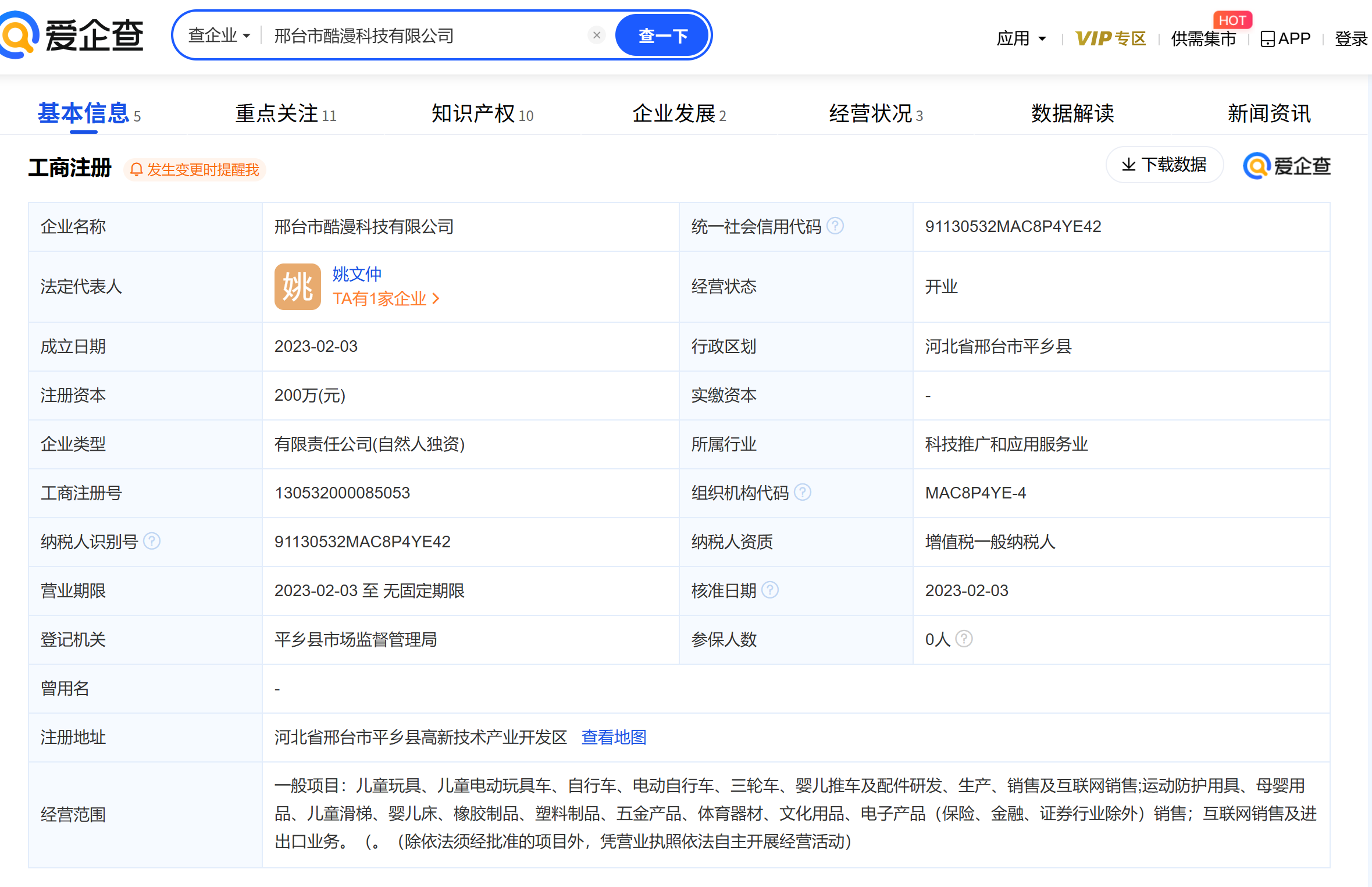Click 发生变更时提醒我 bell reminder

coord(195,169)
